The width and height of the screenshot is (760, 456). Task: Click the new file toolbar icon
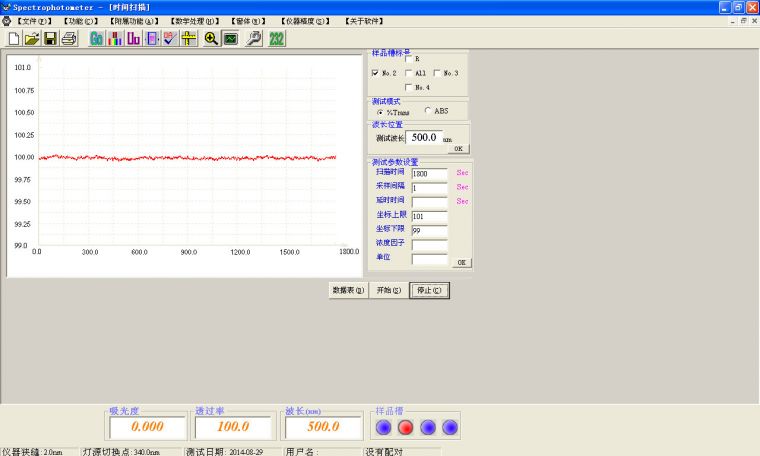point(16,38)
